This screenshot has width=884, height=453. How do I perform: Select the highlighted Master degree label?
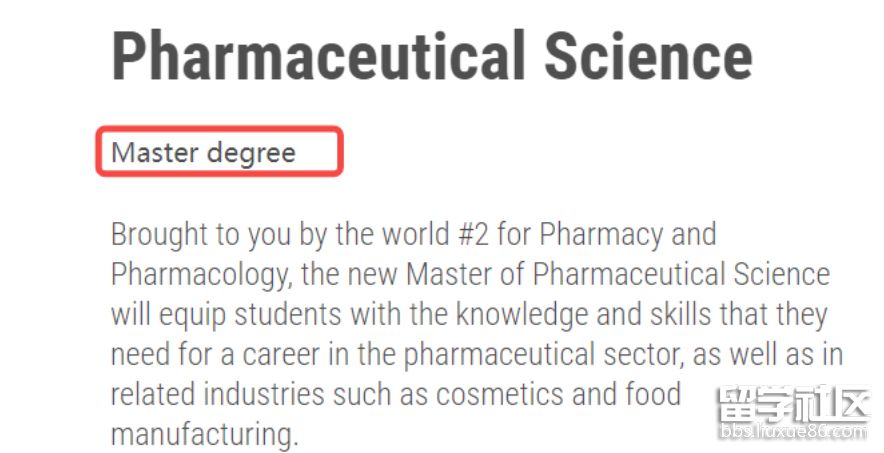tap(204, 153)
